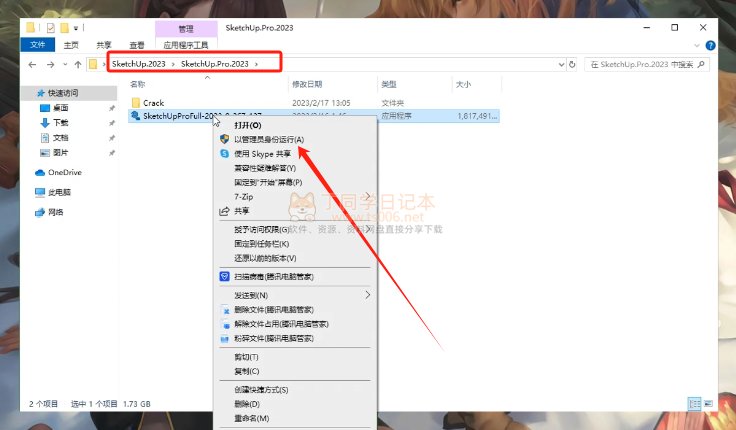Choose Restore previous versions (还原以前的版本)
736x430 pixels.
tap(265, 258)
